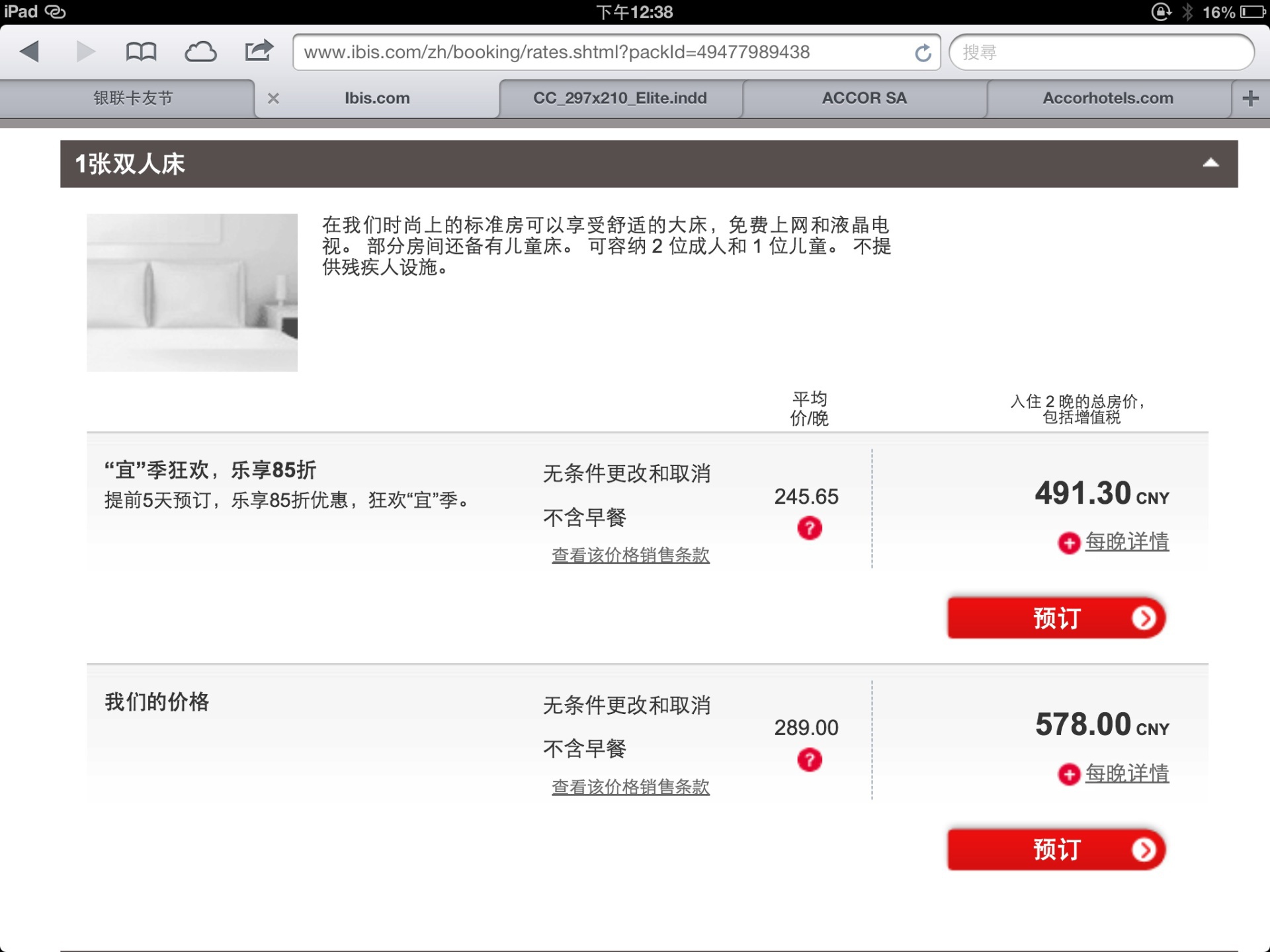
Task: View sales terms for 85折 rate
Action: click(x=630, y=555)
